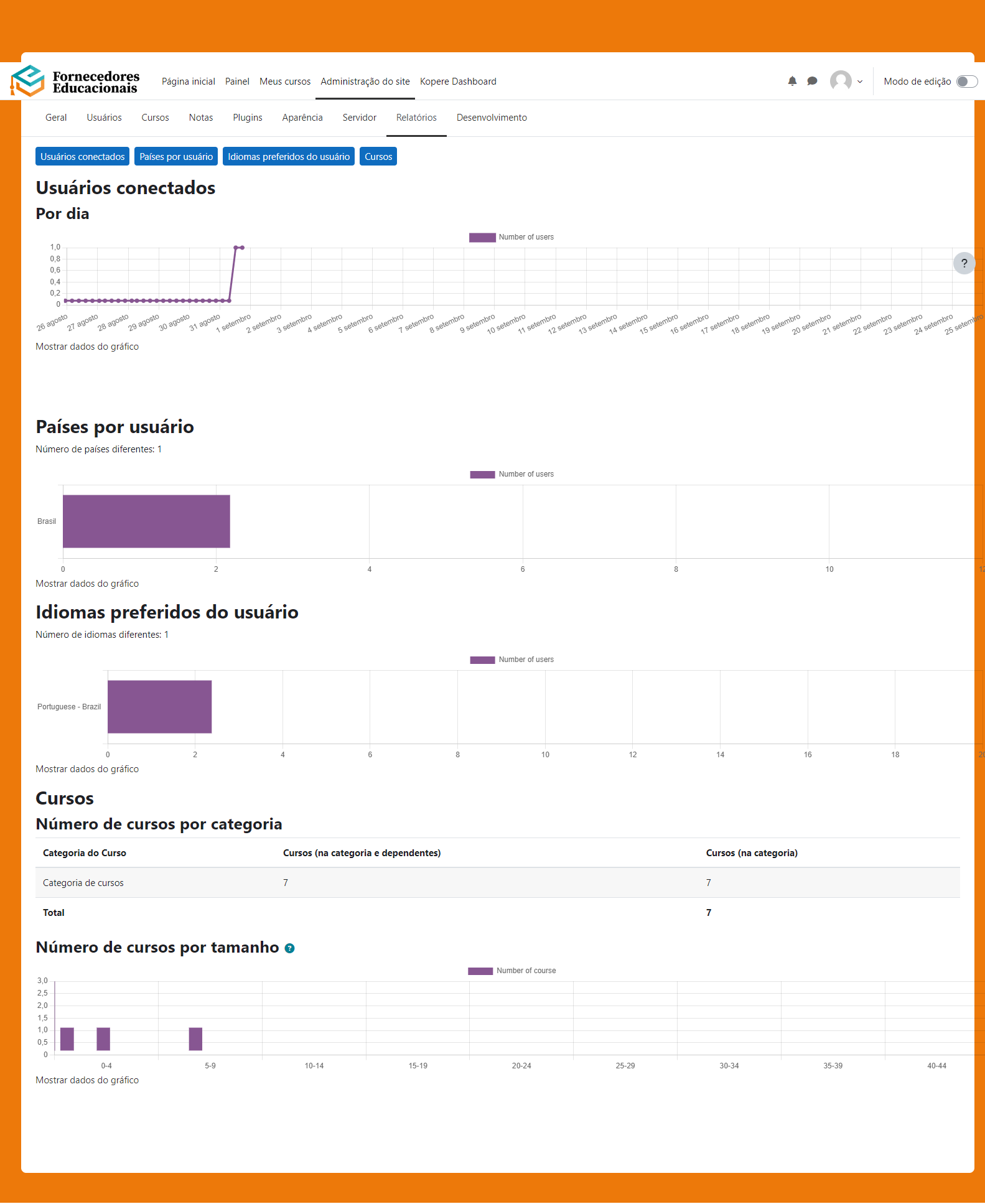Switch to the Notas tab
Image resolution: width=985 pixels, height=1204 pixels.
(x=201, y=118)
